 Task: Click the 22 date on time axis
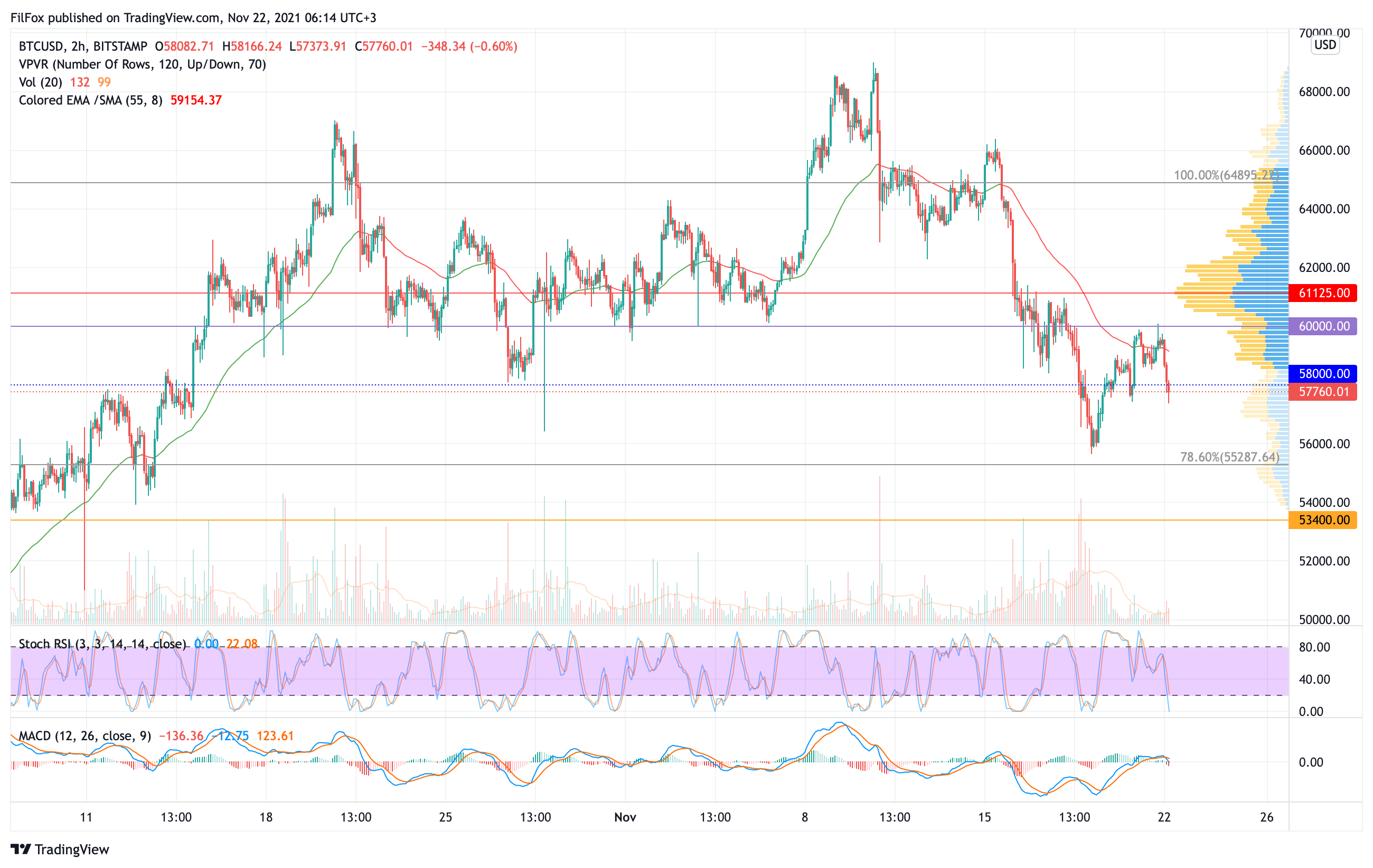(x=1164, y=817)
